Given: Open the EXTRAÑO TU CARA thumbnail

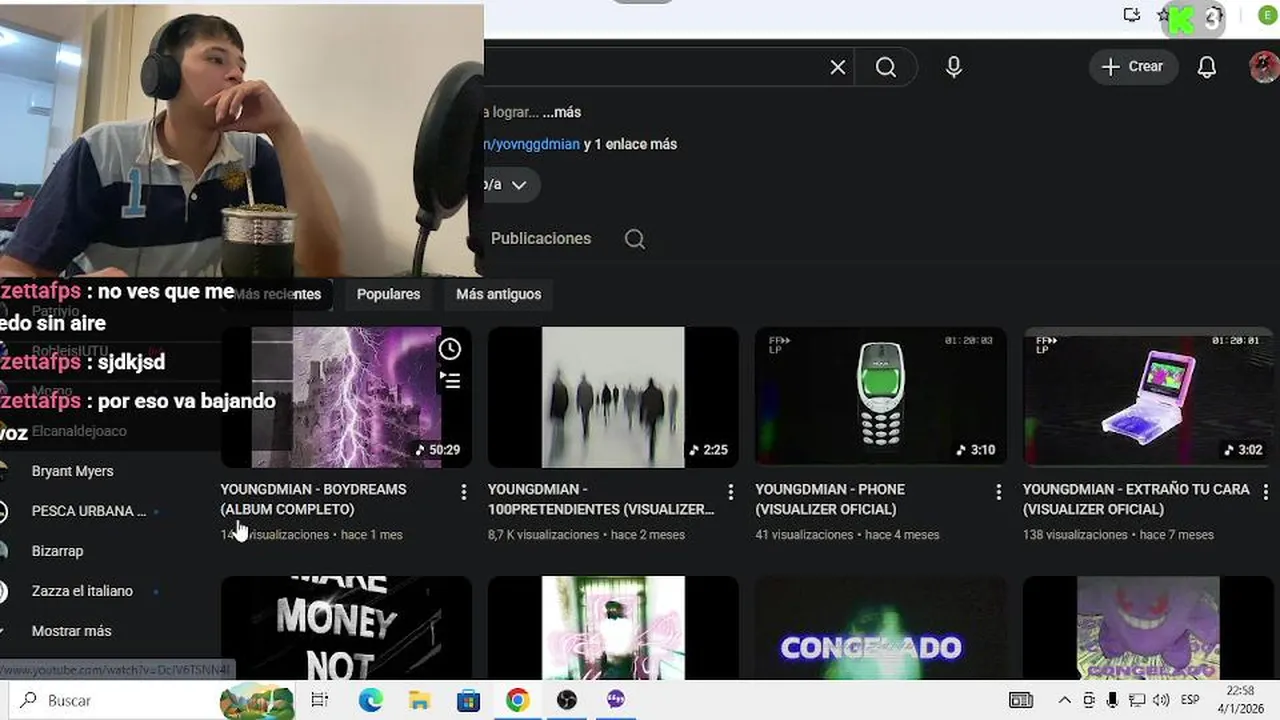Looking at the screenshot, I should coord(1148,397).
